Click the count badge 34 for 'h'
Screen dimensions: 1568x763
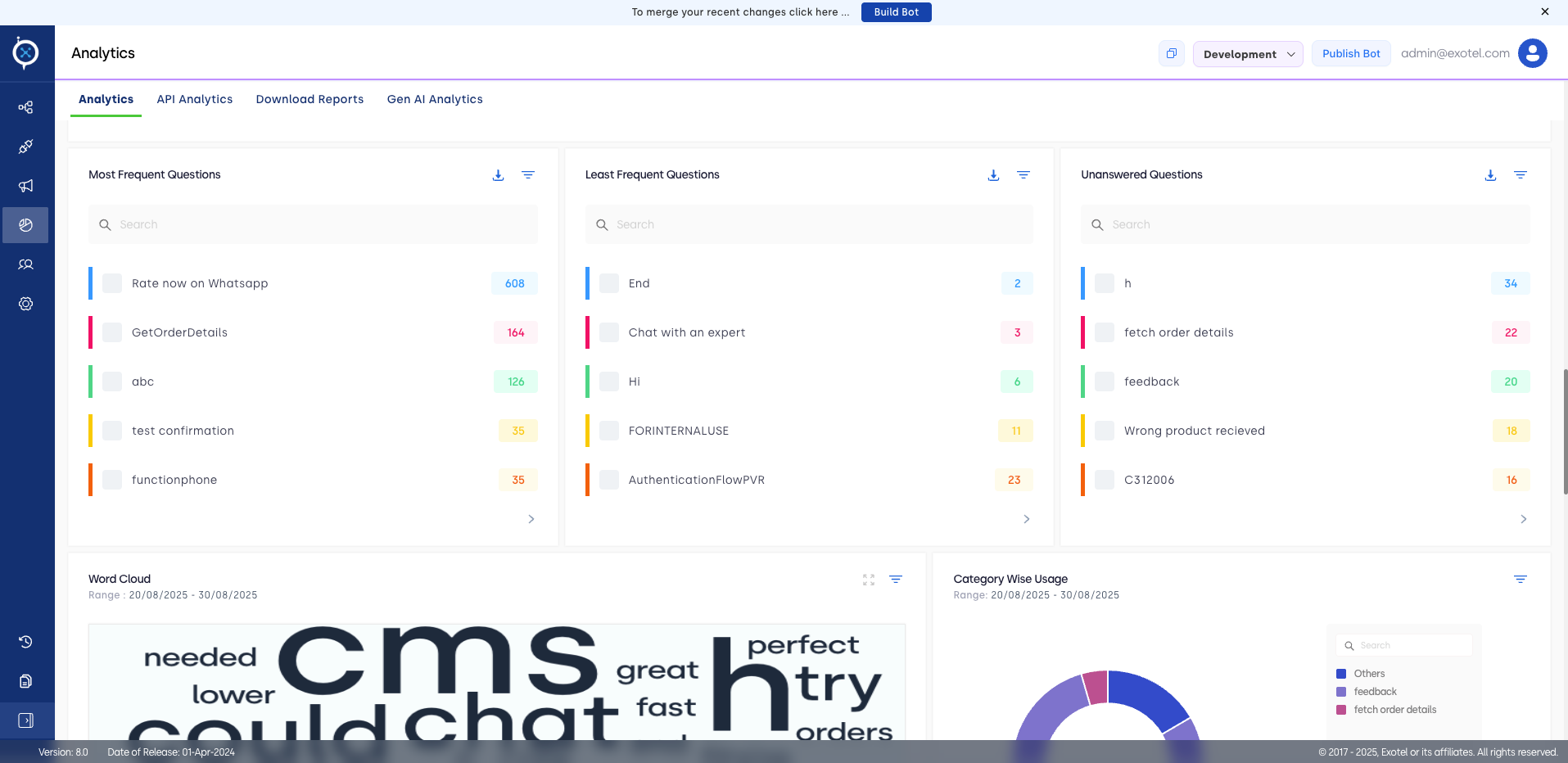click(x=1511, y=283)
